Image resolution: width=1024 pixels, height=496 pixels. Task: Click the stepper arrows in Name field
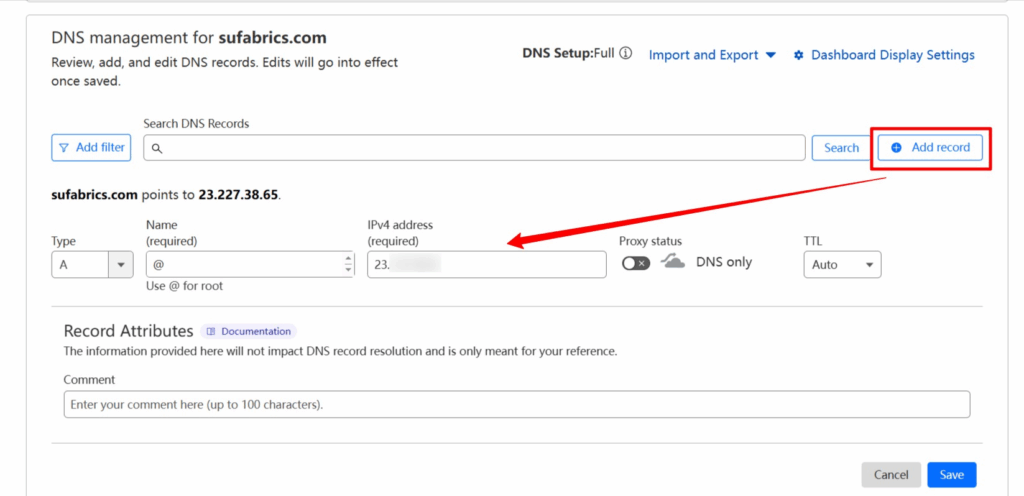tap(348, 264)
